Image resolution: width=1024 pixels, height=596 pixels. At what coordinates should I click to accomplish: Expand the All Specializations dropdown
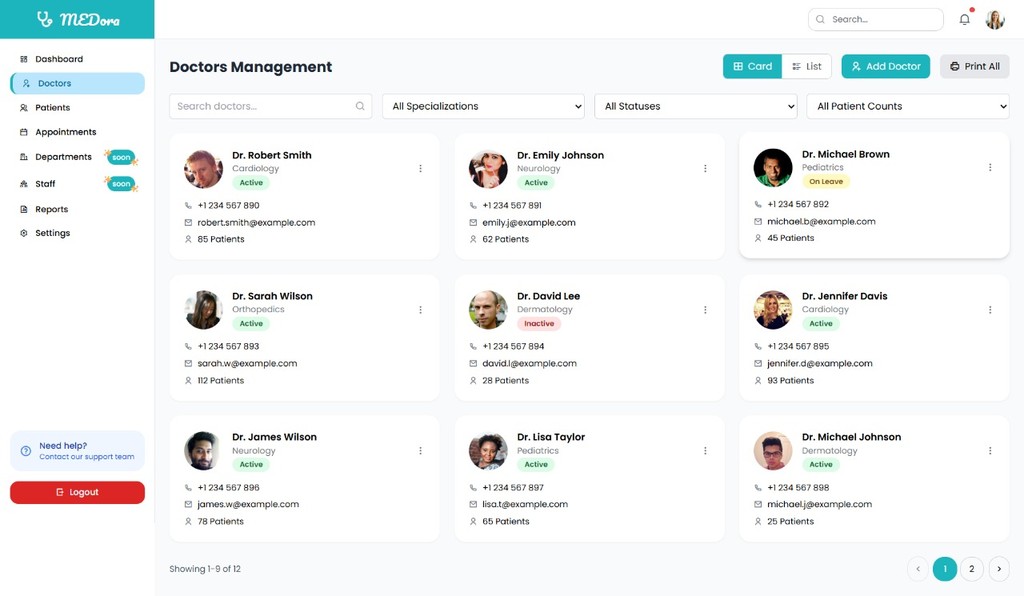tap(483, 106)
